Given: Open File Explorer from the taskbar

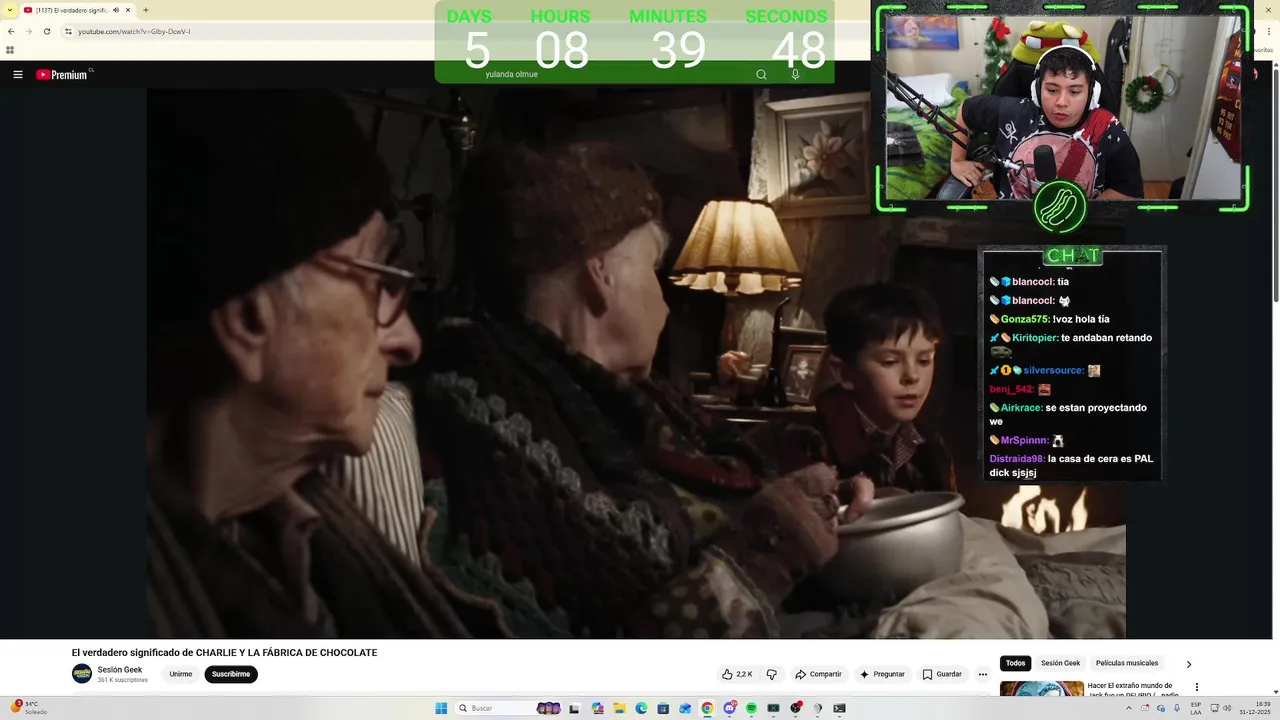Looking at the screenshot, I should (619, 708).
